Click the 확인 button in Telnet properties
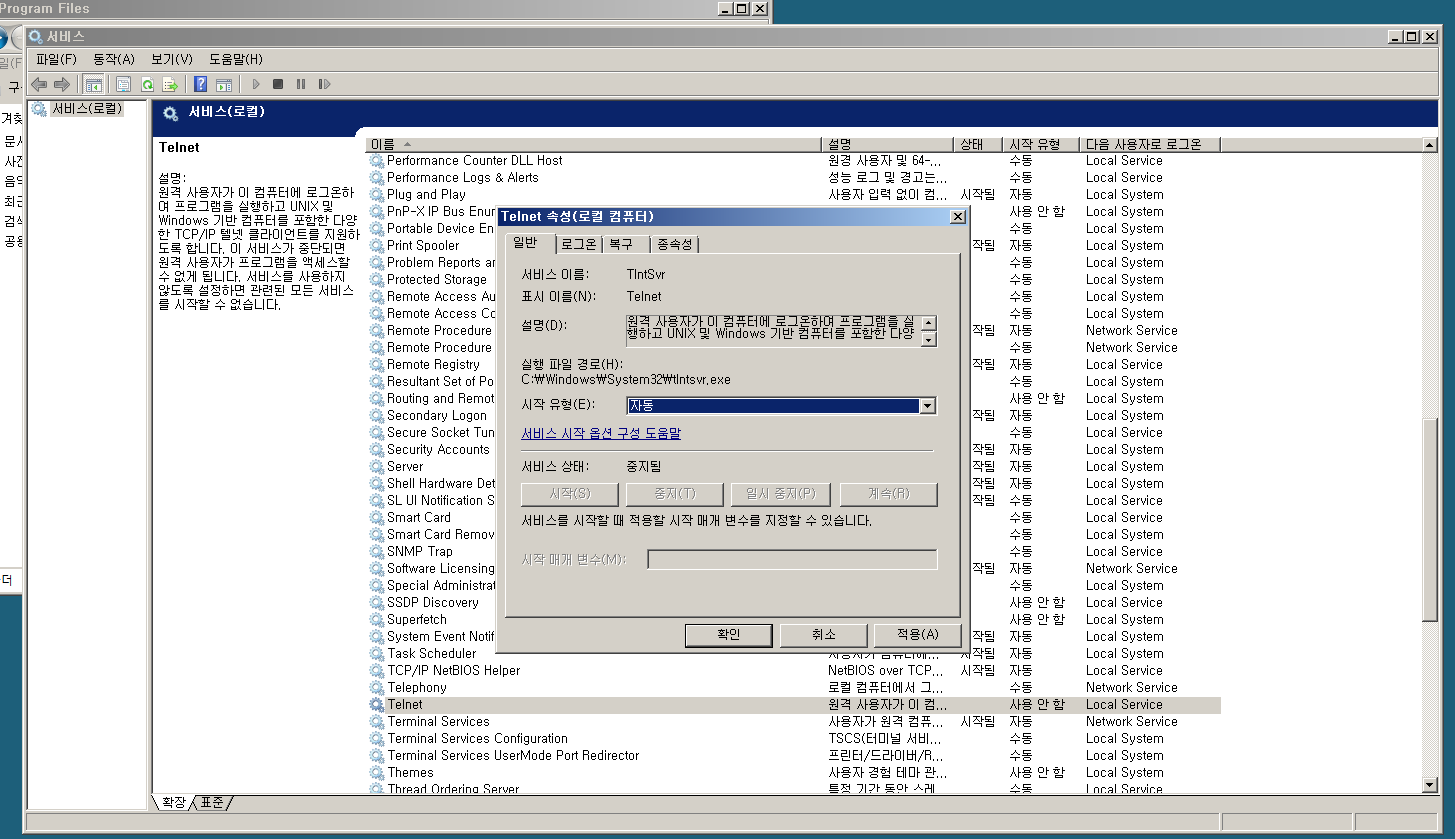1455x839 pixels. click(x=728, y=635)
